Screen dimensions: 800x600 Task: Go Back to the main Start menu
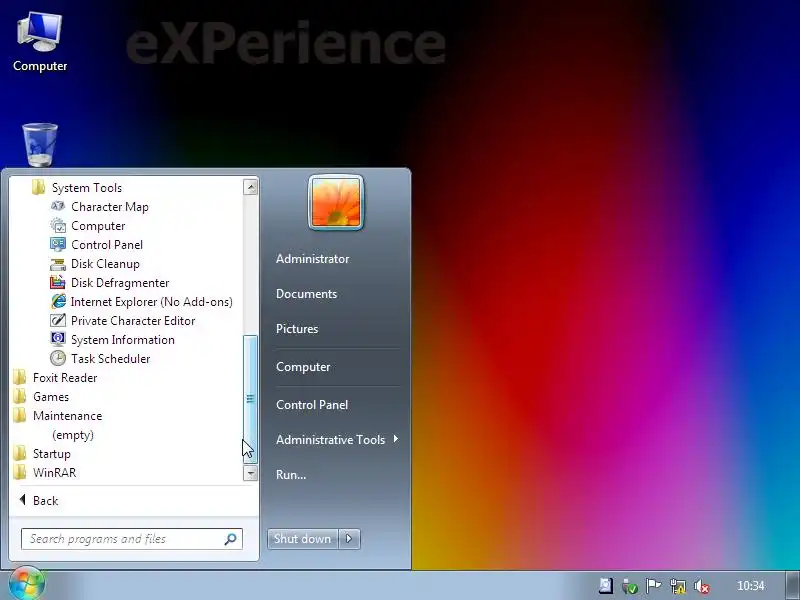39,501
